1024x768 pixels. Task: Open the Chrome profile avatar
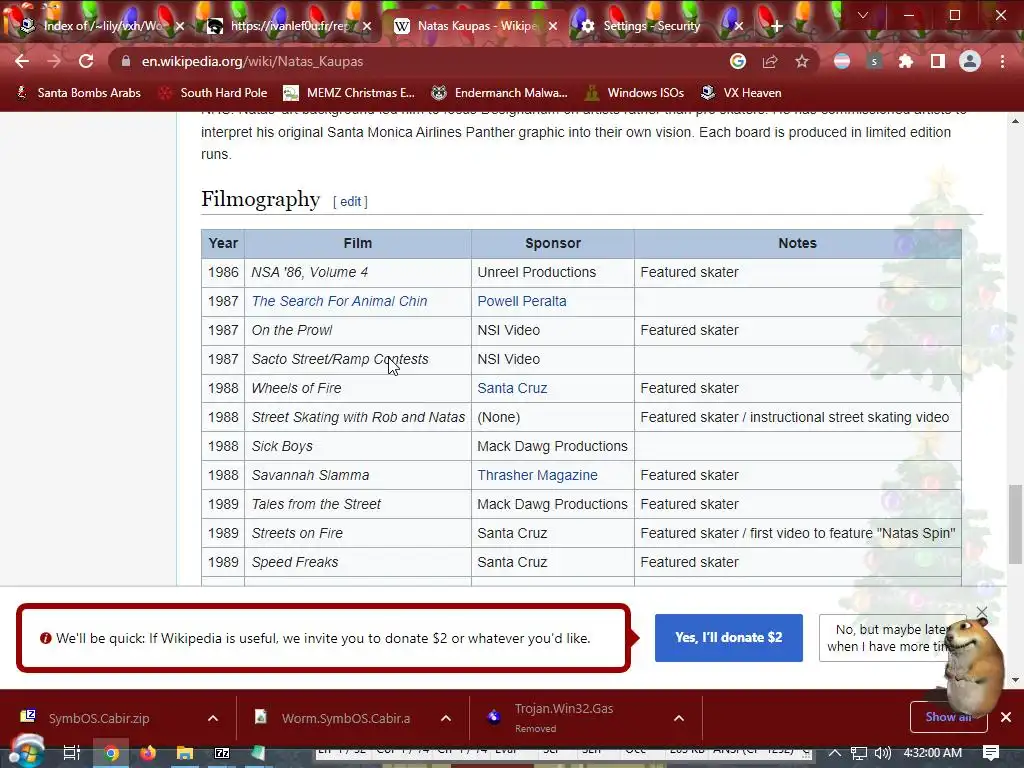pyautogui.click(x=970, y=61)
